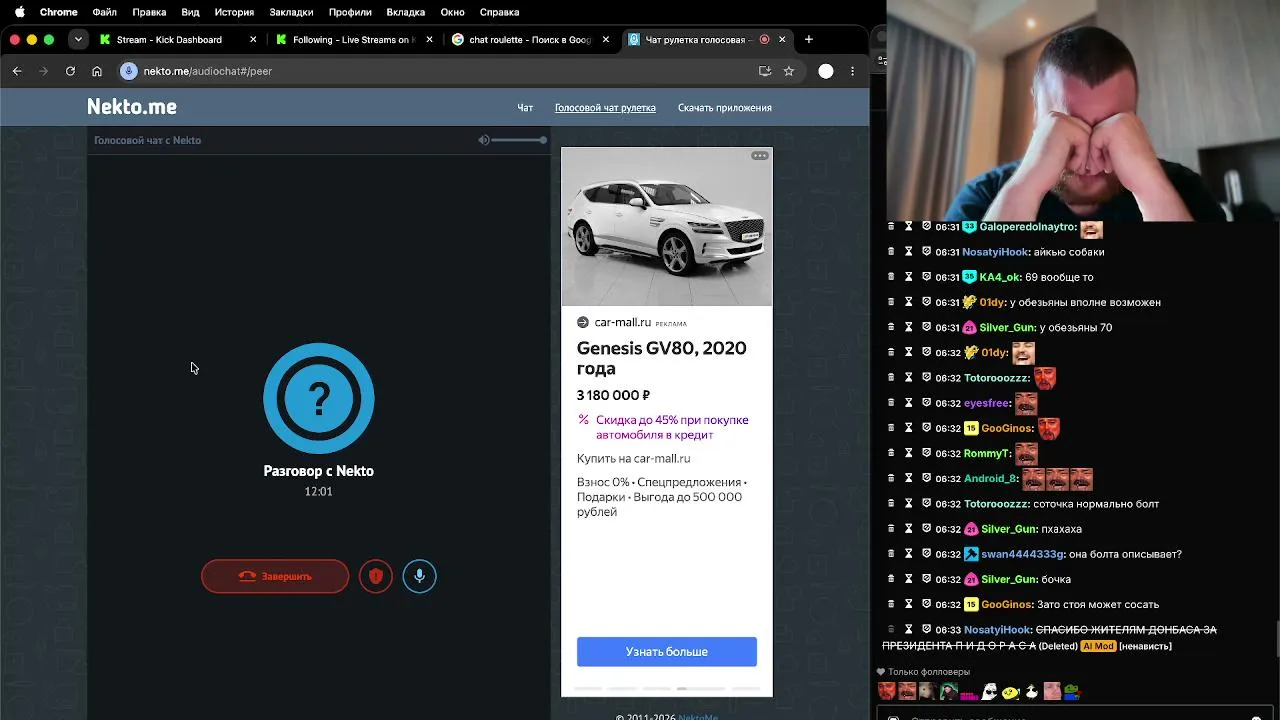Click the "Разговор с Nekto" heading
The image size is (1280, 720).
coord(318,471)
